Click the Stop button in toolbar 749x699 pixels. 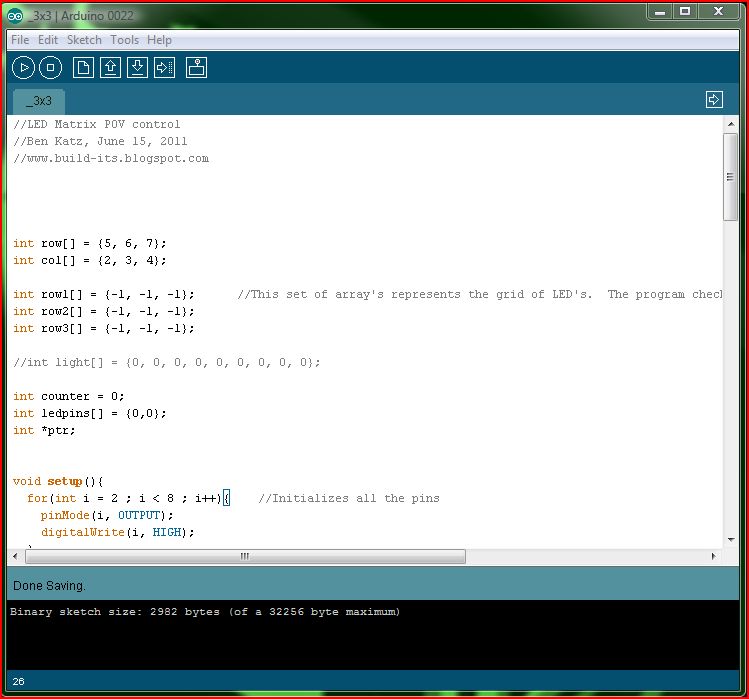pyautogui.click(x=50, y=67)
